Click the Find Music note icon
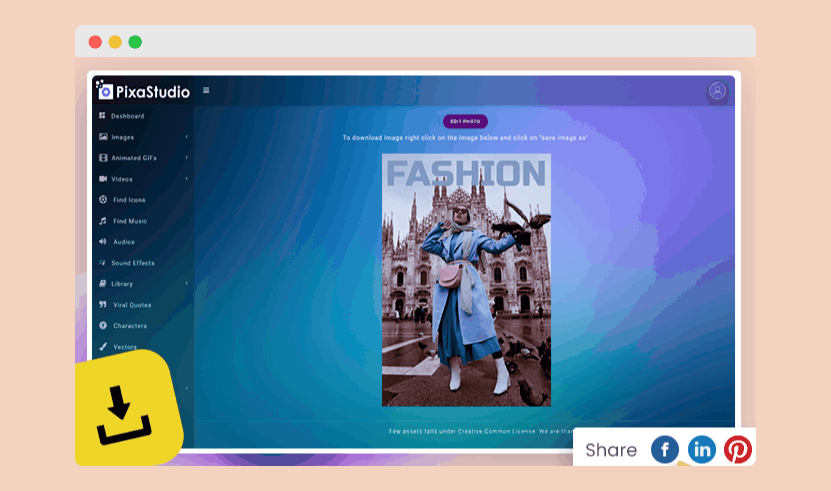Image resolution: width=831 pixels, height=491 pixels. point(103,221)
